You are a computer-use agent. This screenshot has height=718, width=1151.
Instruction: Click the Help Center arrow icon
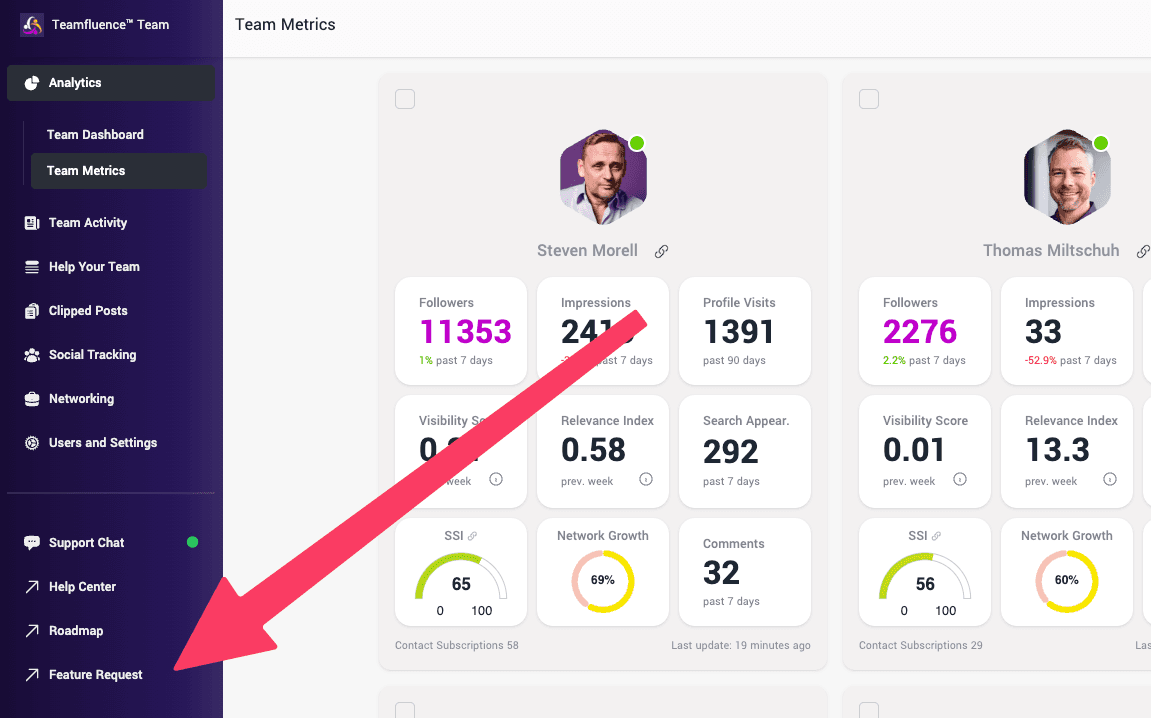(32, 587)
